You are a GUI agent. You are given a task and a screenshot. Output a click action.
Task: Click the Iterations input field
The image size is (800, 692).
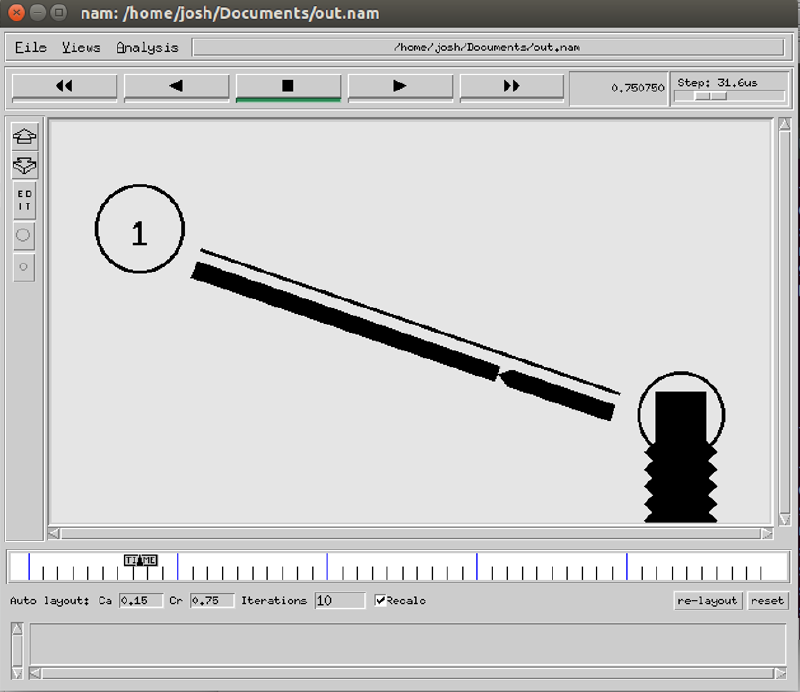click(340, 601)
